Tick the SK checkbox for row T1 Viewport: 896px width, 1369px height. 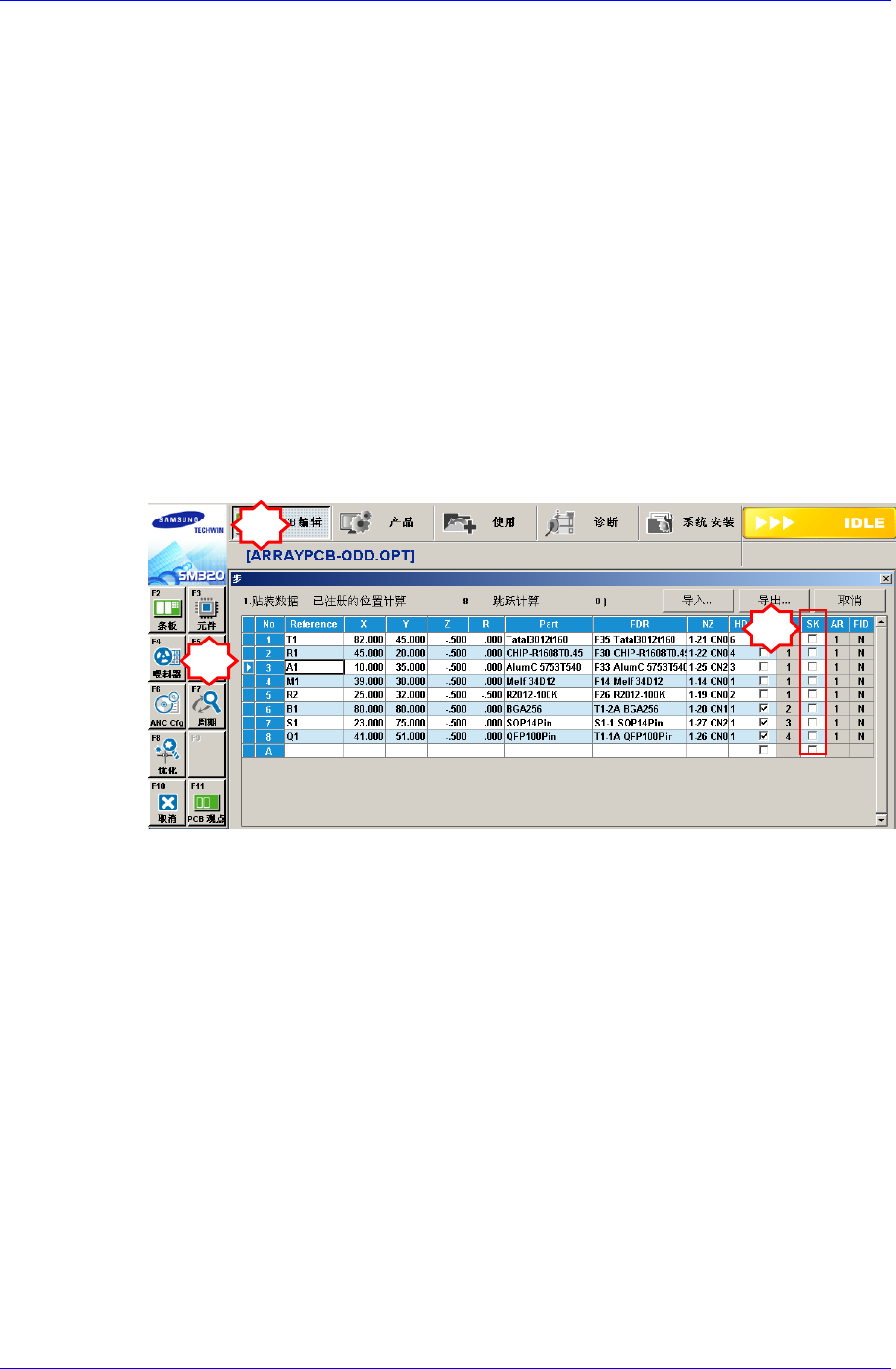[x=812, y=640]
